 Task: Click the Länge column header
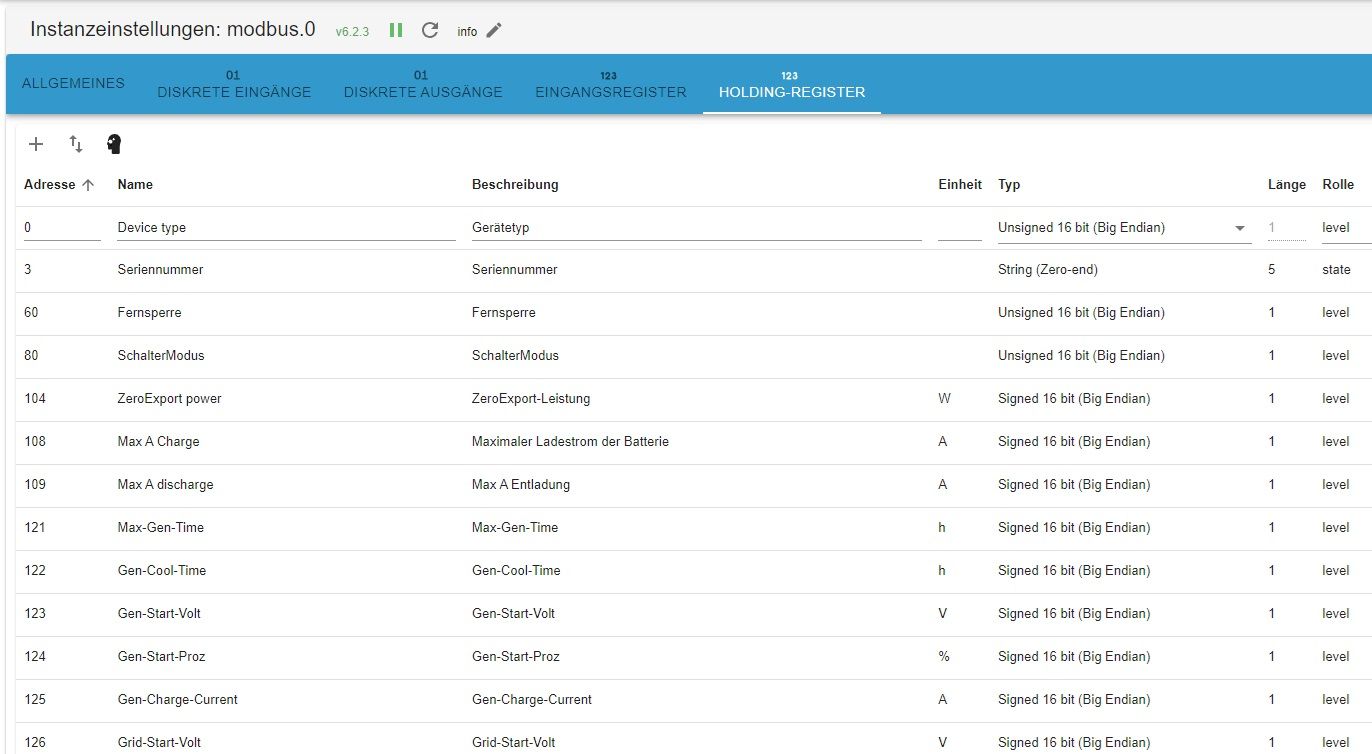1287,185
